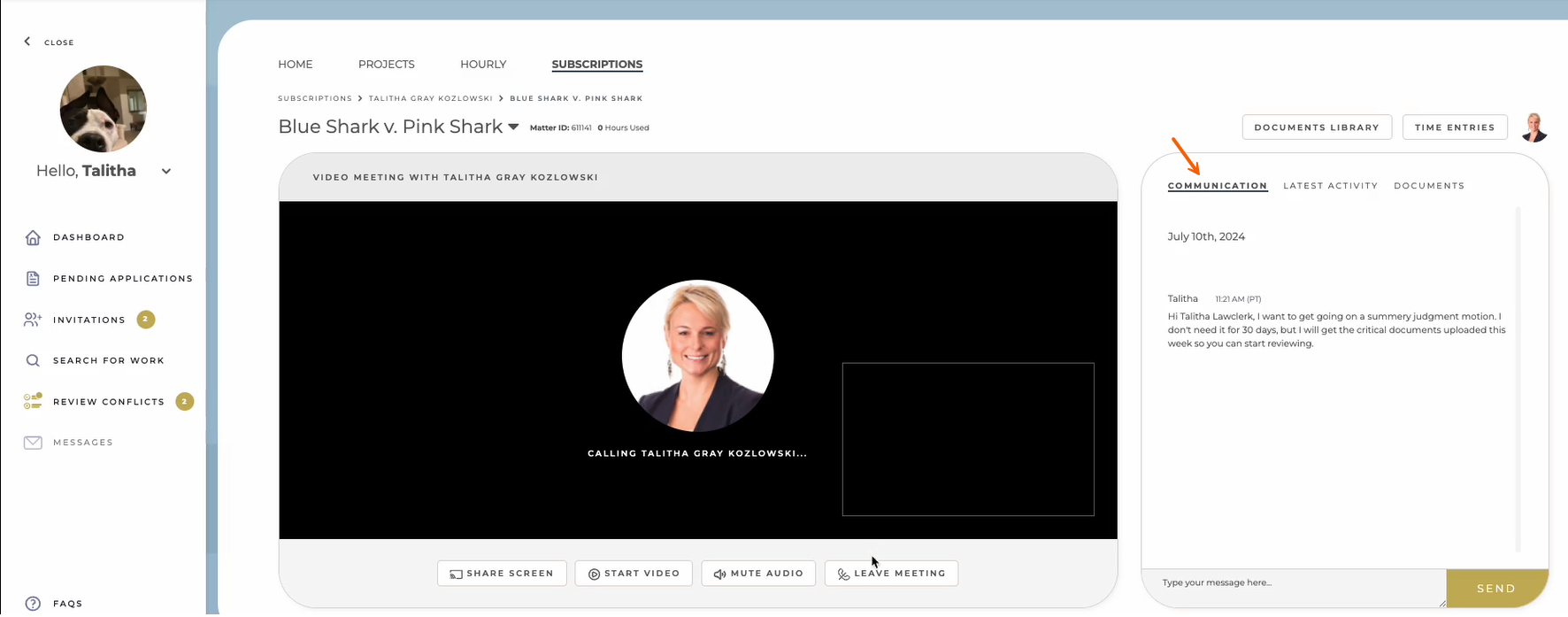
Task: Click the 0 Hours Used text
Action: click(623, 128)
